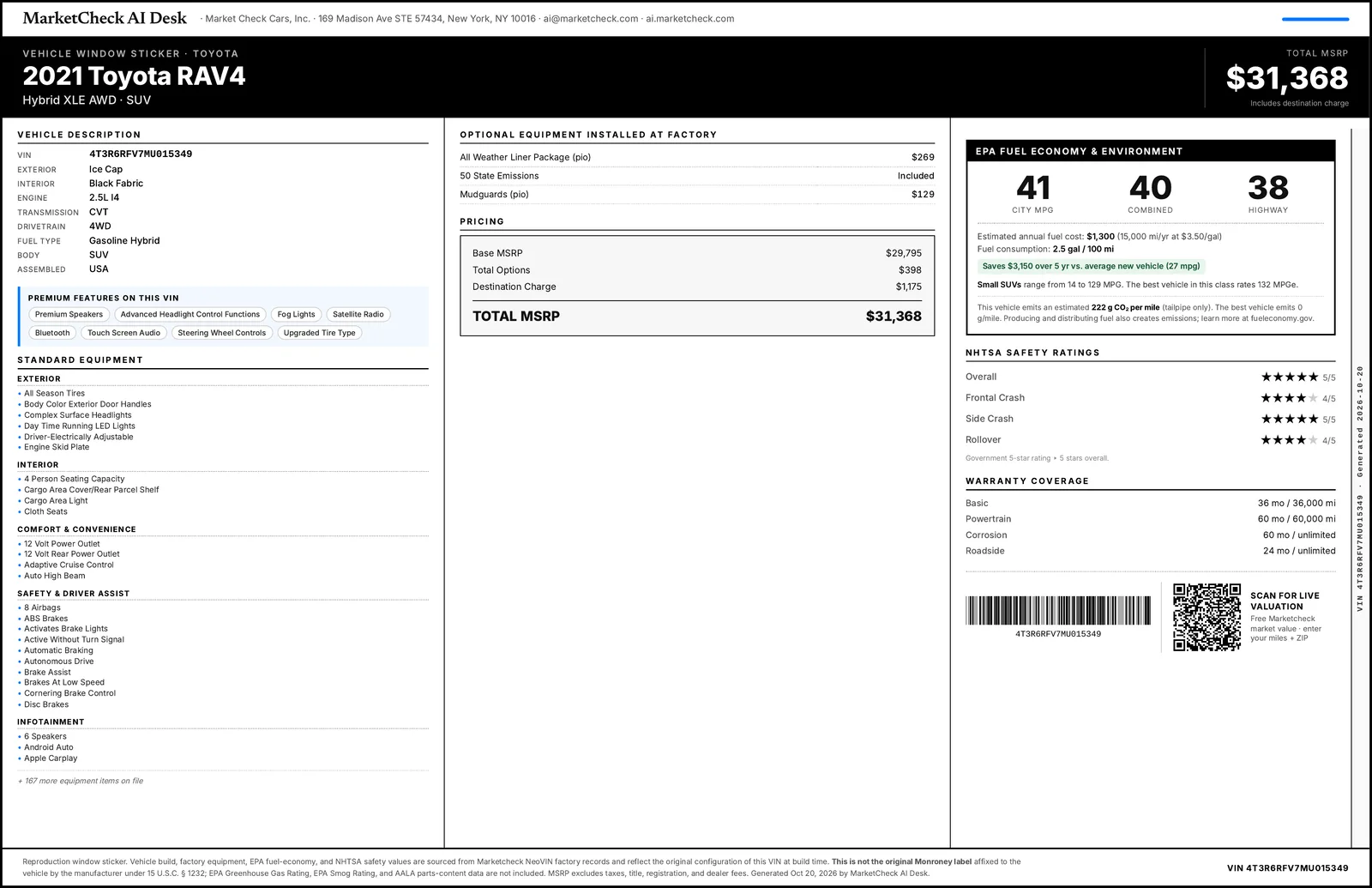
Task: Click the ai@marketcheck.com email address
Action: (591, 19)
